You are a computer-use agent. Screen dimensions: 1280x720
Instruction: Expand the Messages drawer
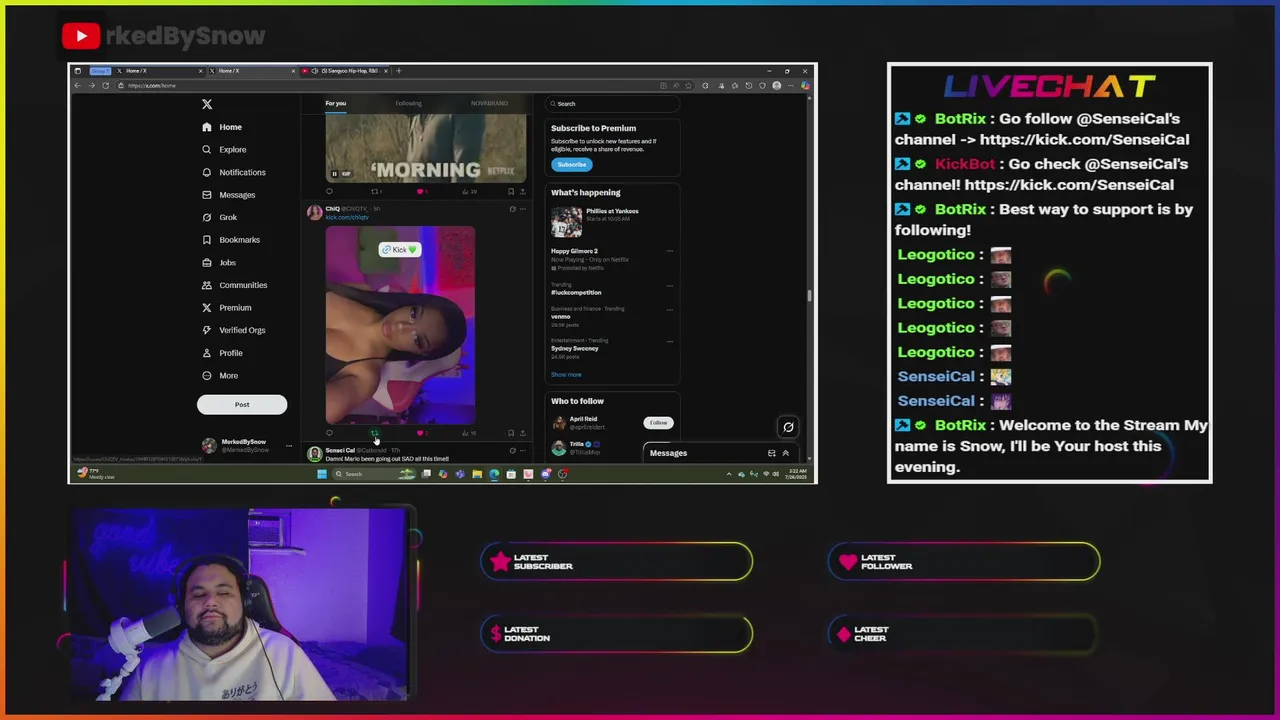point(785,453)
